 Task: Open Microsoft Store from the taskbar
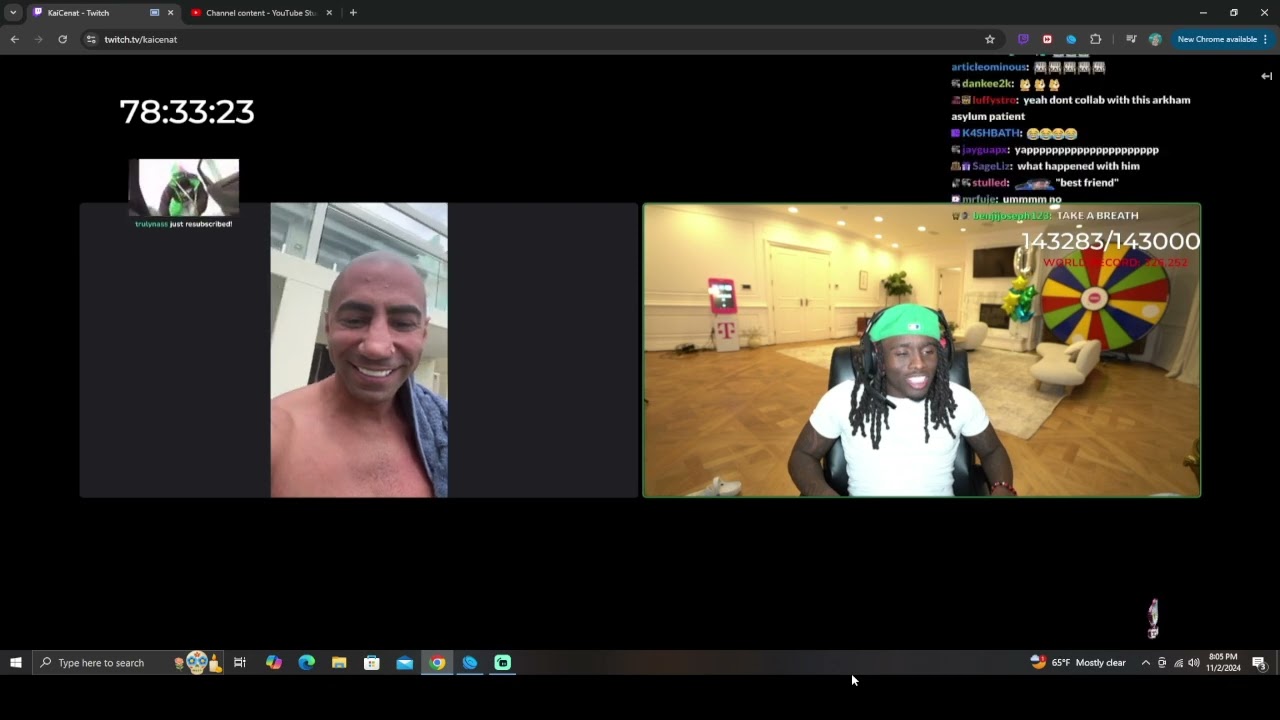(x=372, y=663)
